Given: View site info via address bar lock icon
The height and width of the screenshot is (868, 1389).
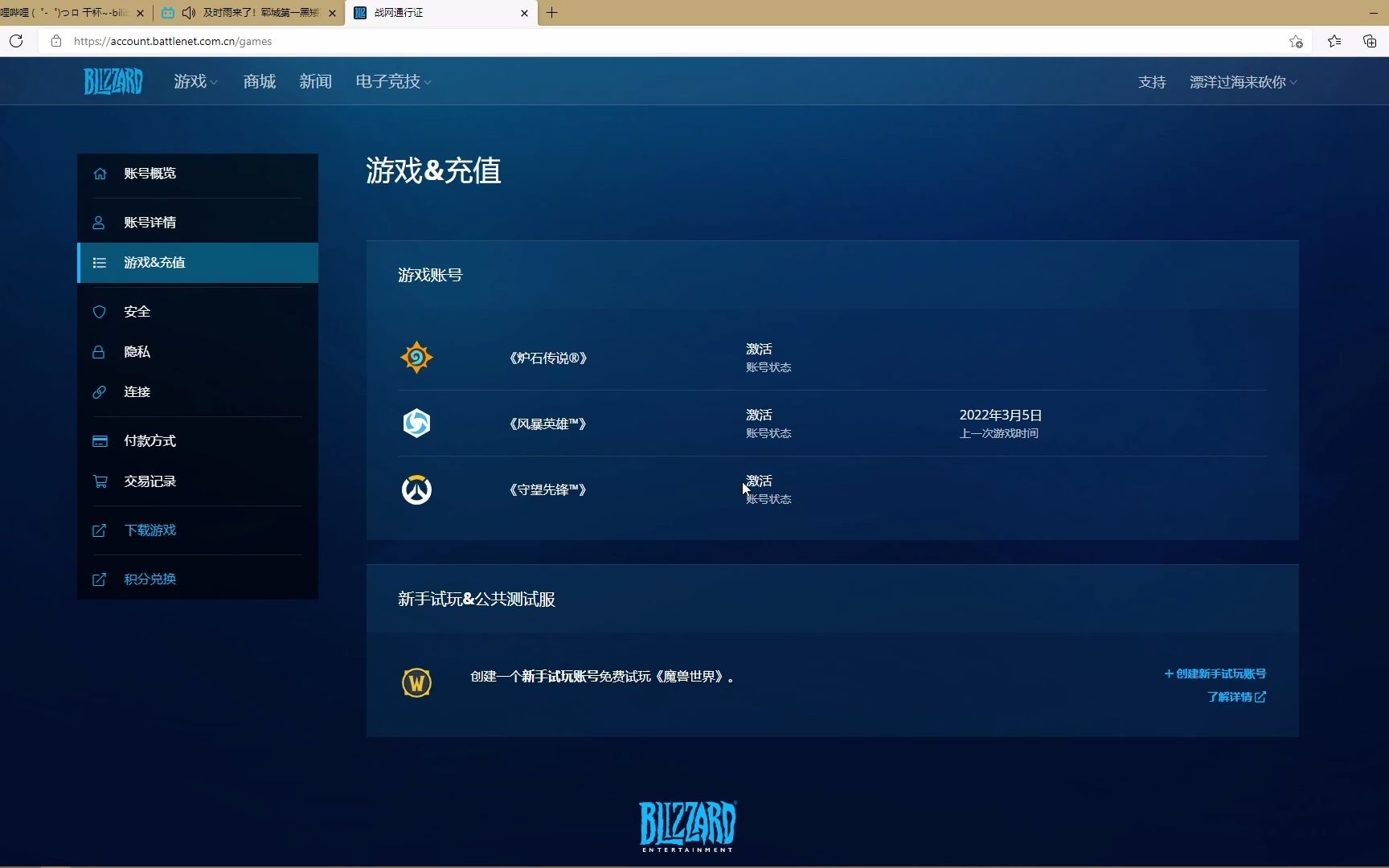Looking at the screenshot, I should tap(56, 41).
